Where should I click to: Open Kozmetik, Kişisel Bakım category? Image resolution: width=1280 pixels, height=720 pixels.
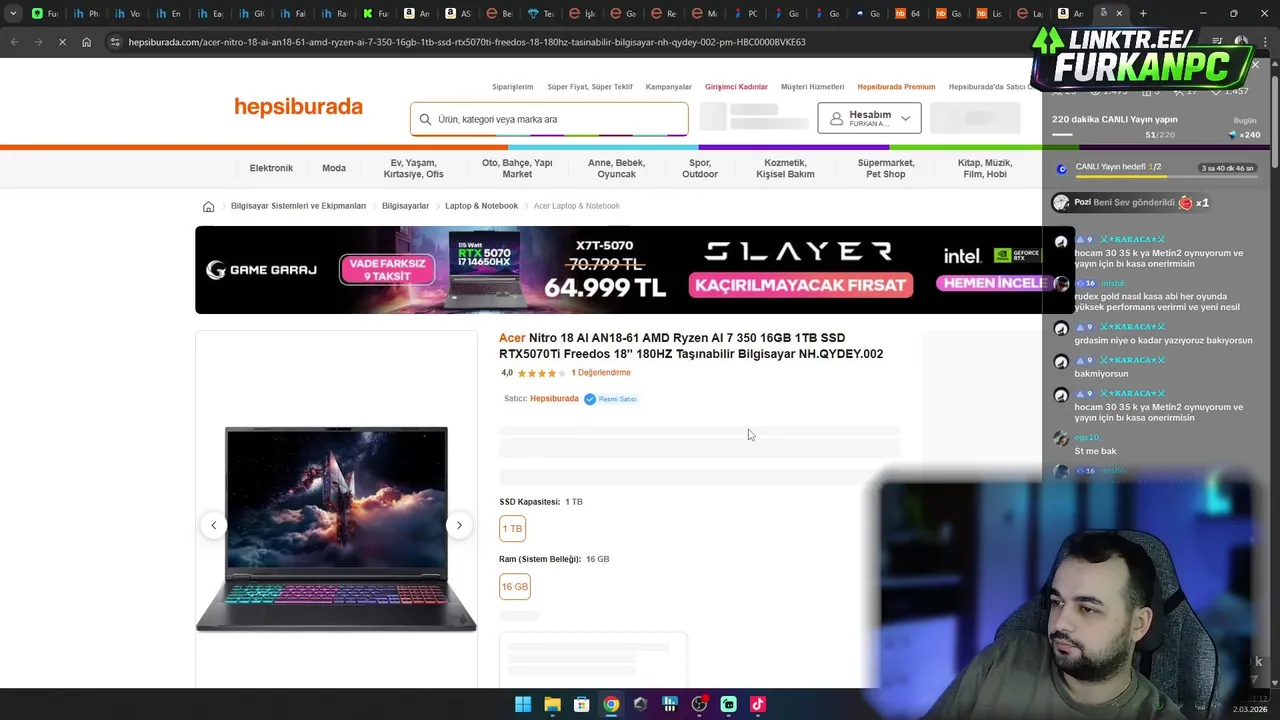[785, 168]
